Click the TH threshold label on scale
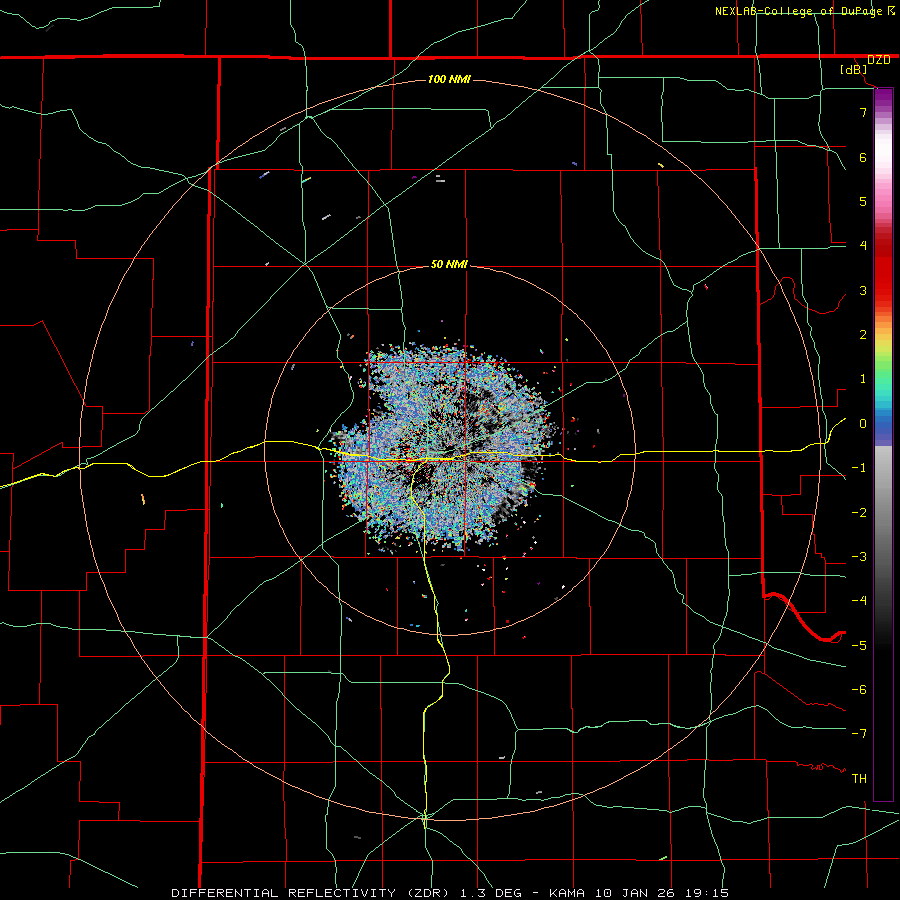900x900 pixels. point(859,779)
